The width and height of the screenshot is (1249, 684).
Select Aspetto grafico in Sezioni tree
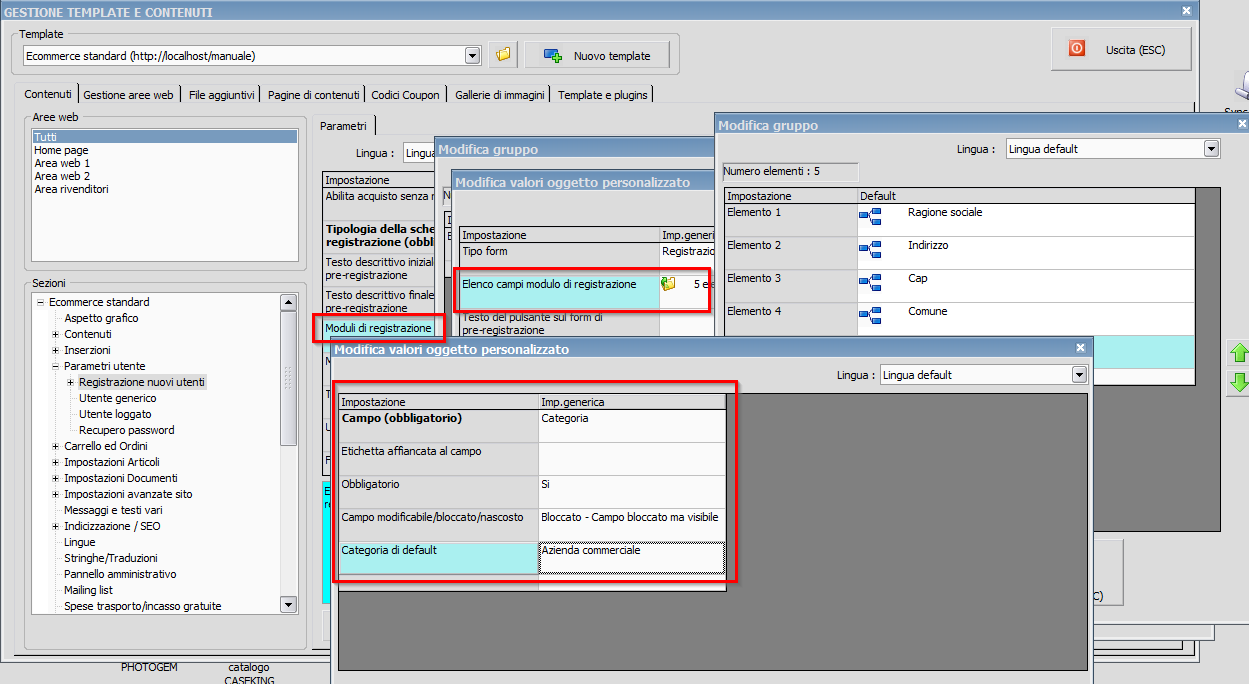[x=101, y=318]
